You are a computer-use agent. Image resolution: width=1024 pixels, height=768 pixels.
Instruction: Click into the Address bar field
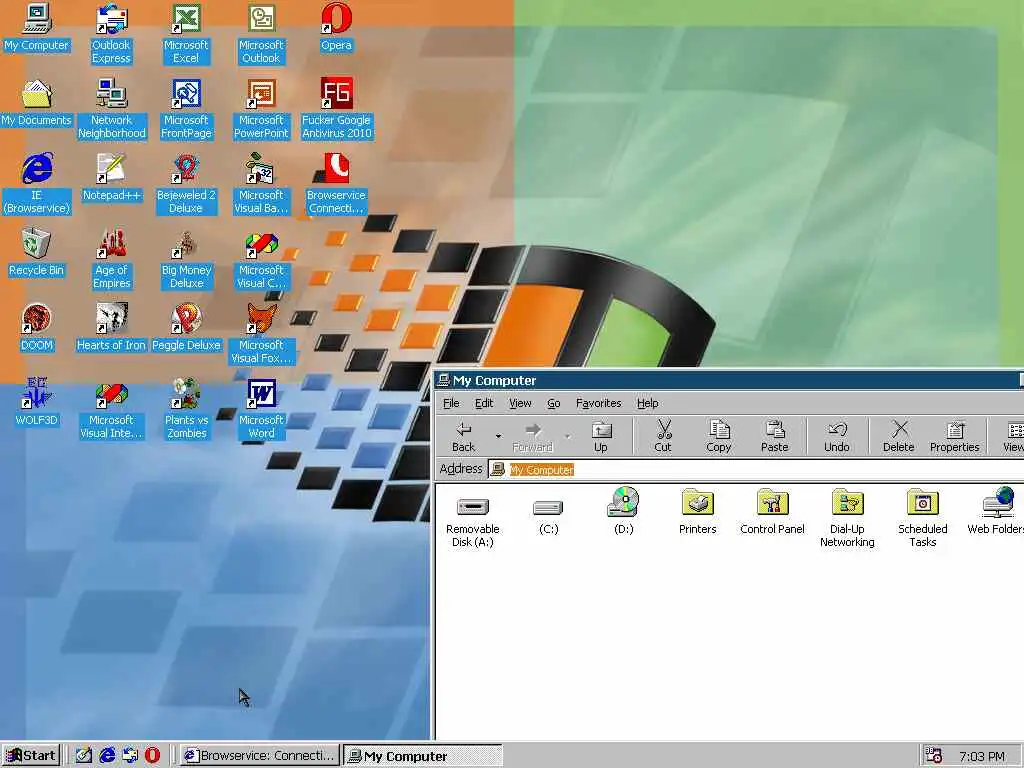click(x=756, y=470)
